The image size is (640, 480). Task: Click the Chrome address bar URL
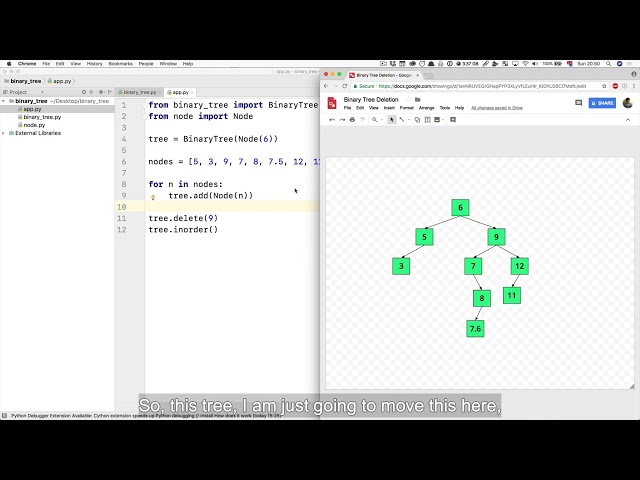[482, 86]
